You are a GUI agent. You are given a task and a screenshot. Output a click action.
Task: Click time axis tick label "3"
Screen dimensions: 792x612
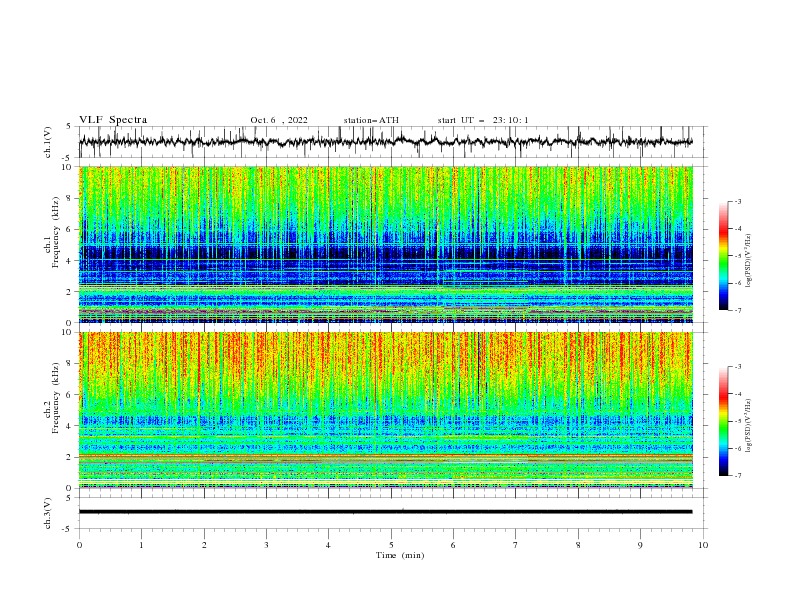click(266, 545)
